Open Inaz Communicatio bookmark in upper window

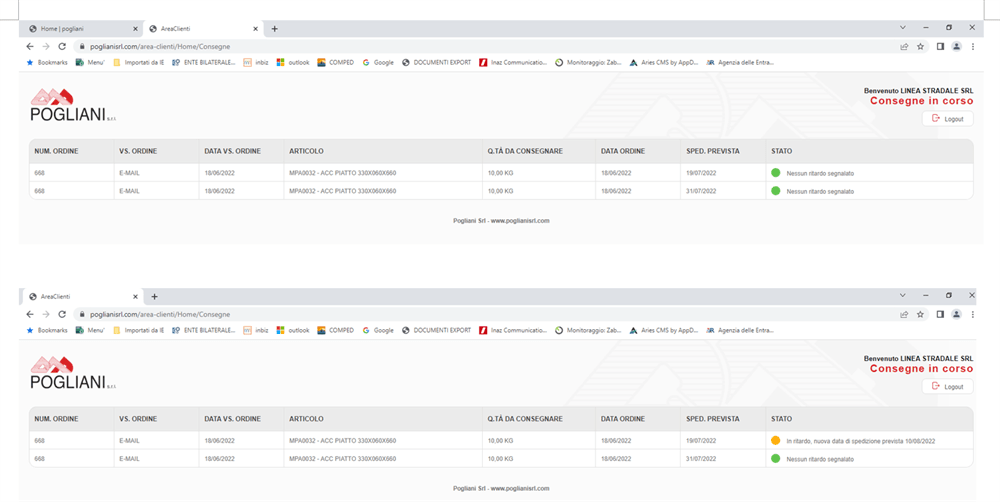(x=513, y=63)
